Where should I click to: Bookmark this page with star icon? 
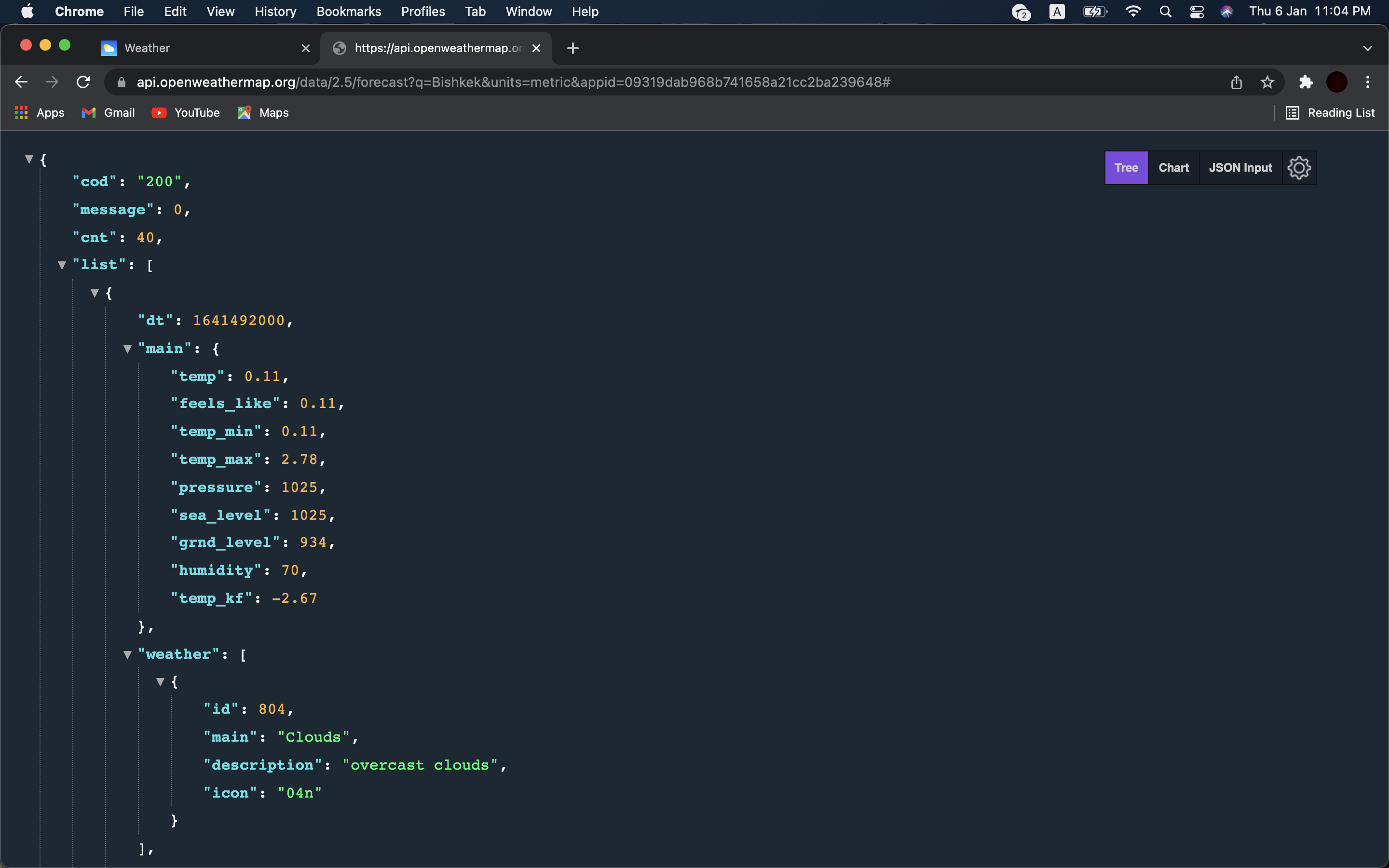[1267, 82]
